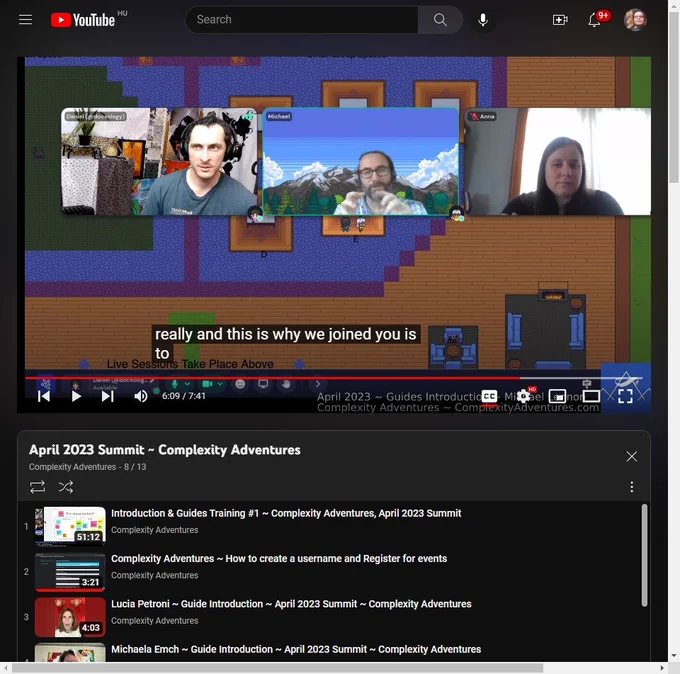Open April 2023 Summit playlist title
The height and width of the screenshot is (674, 680).
click(165, 450)
